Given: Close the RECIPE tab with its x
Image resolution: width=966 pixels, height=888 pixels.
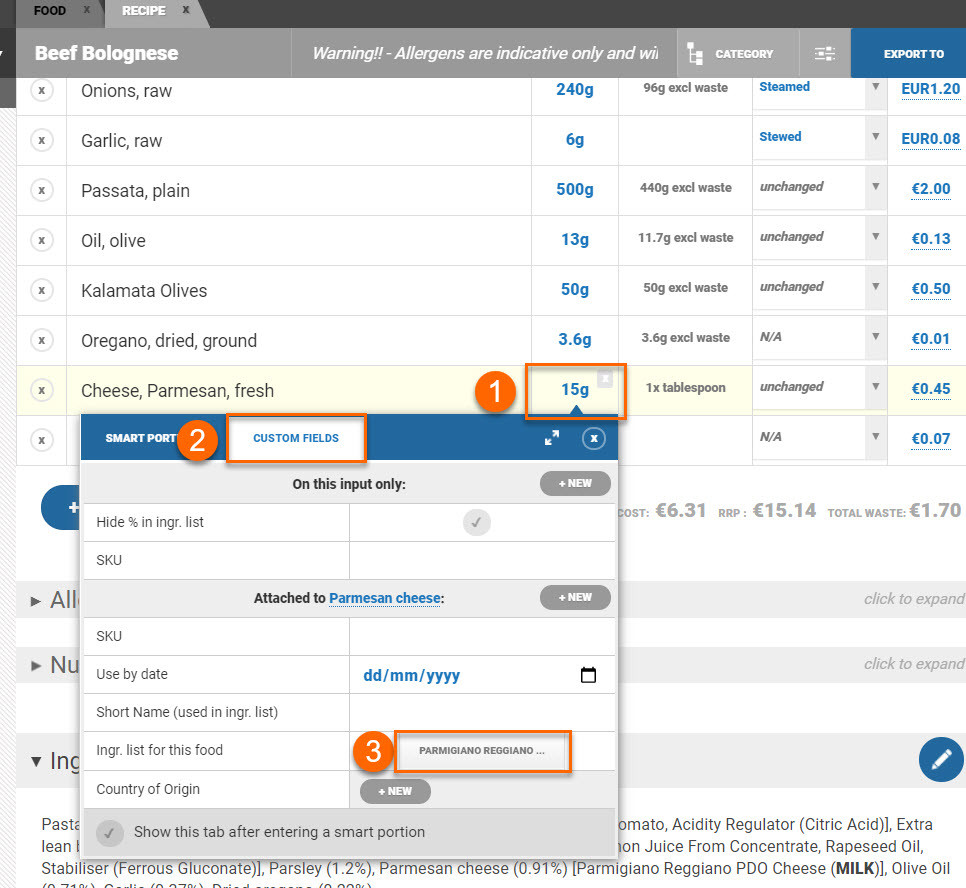Looking at the screenshot, I should 186,10.
